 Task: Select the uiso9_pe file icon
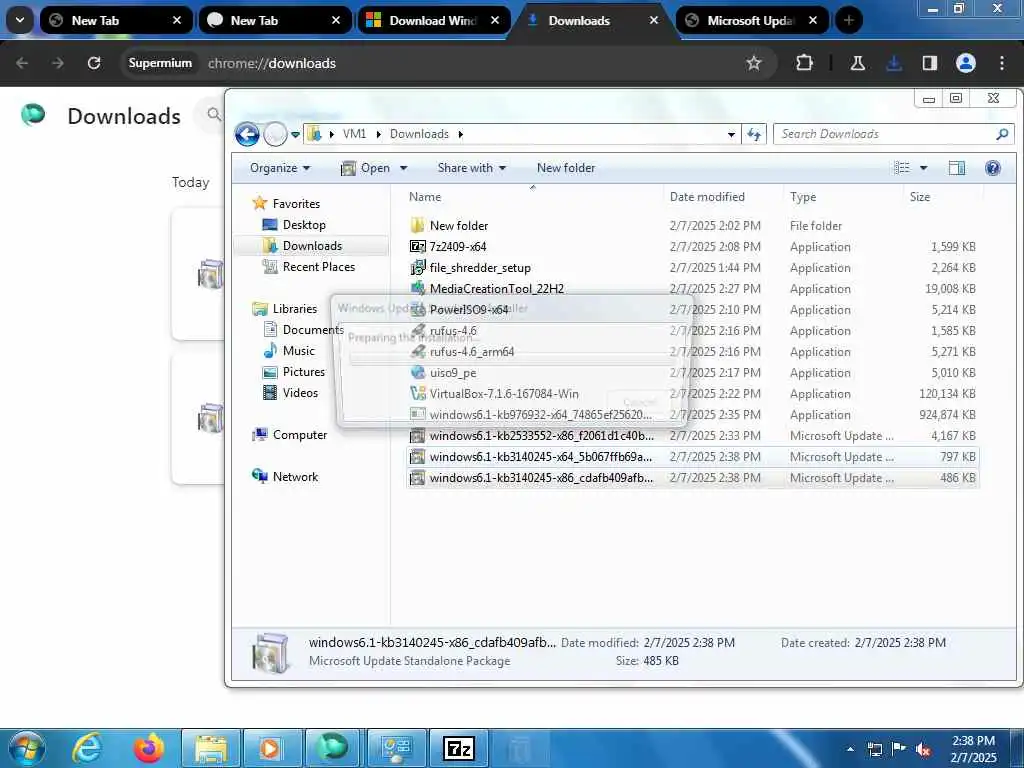point(417,372)
